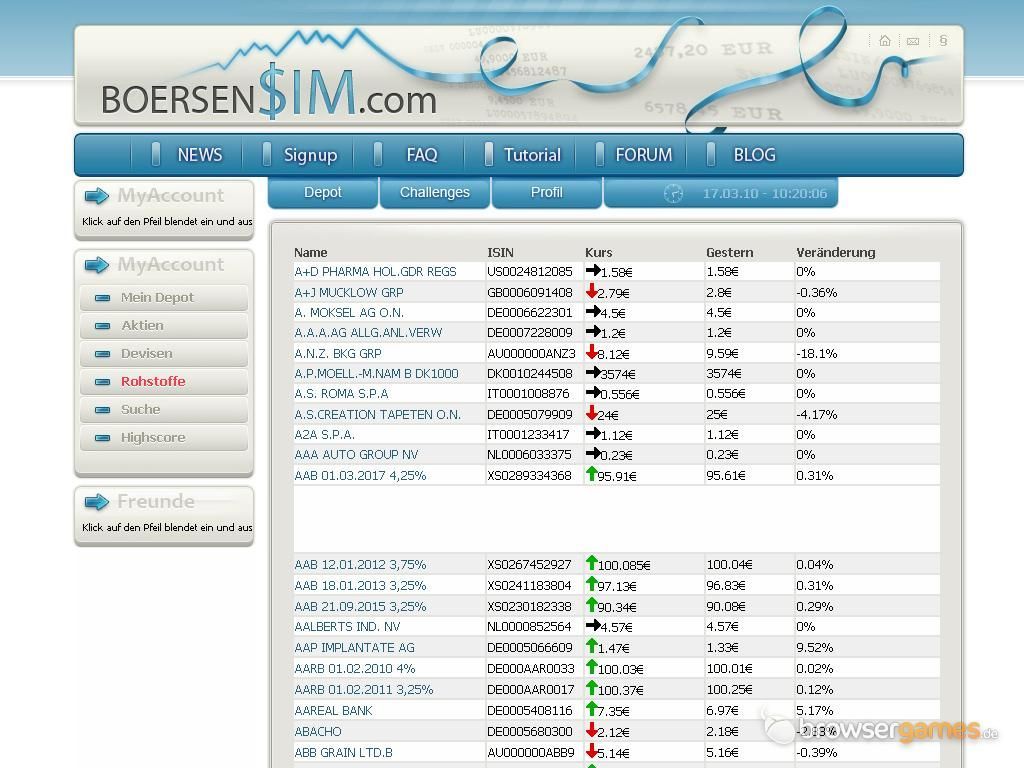Open the Signup page
1024x768 pixels.
coord(310,155)
